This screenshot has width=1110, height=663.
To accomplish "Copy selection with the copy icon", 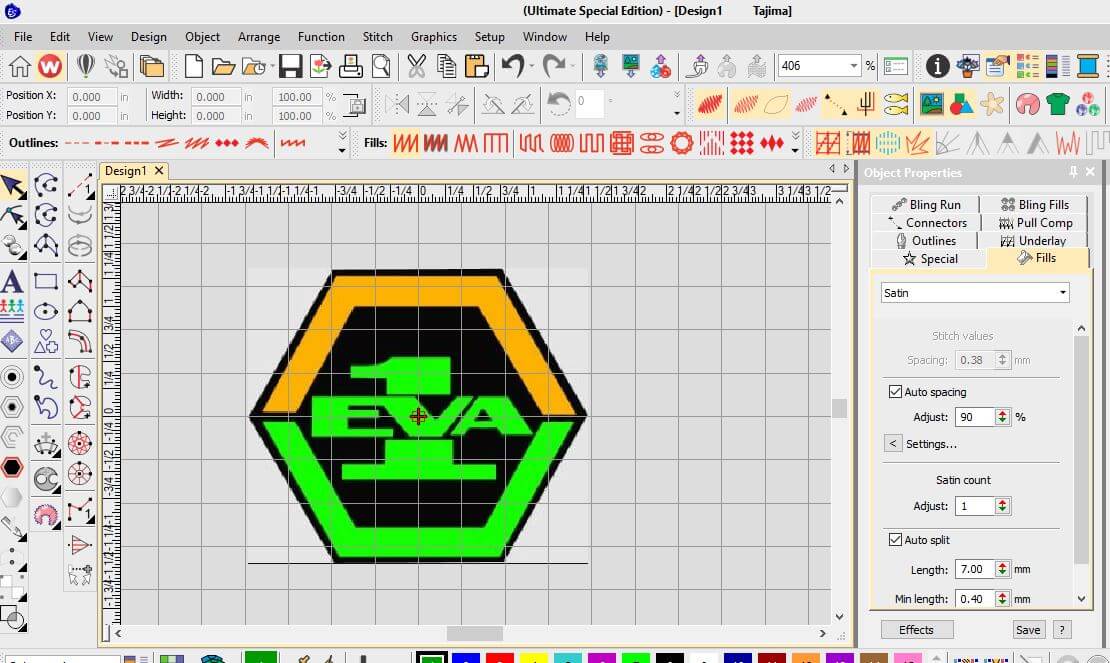I will pyautogui.click(x=447, y=67).
